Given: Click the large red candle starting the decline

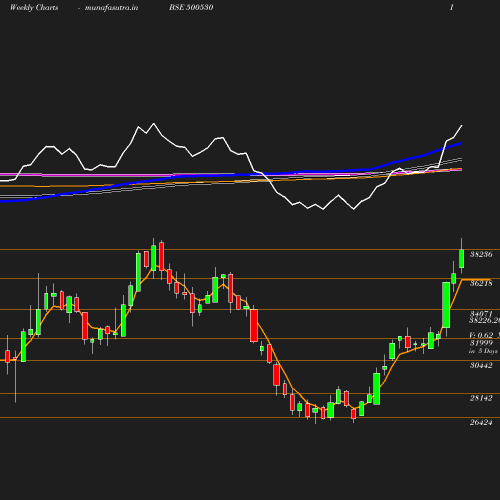Looking at the screenshot, I should (x=254, y=325).
